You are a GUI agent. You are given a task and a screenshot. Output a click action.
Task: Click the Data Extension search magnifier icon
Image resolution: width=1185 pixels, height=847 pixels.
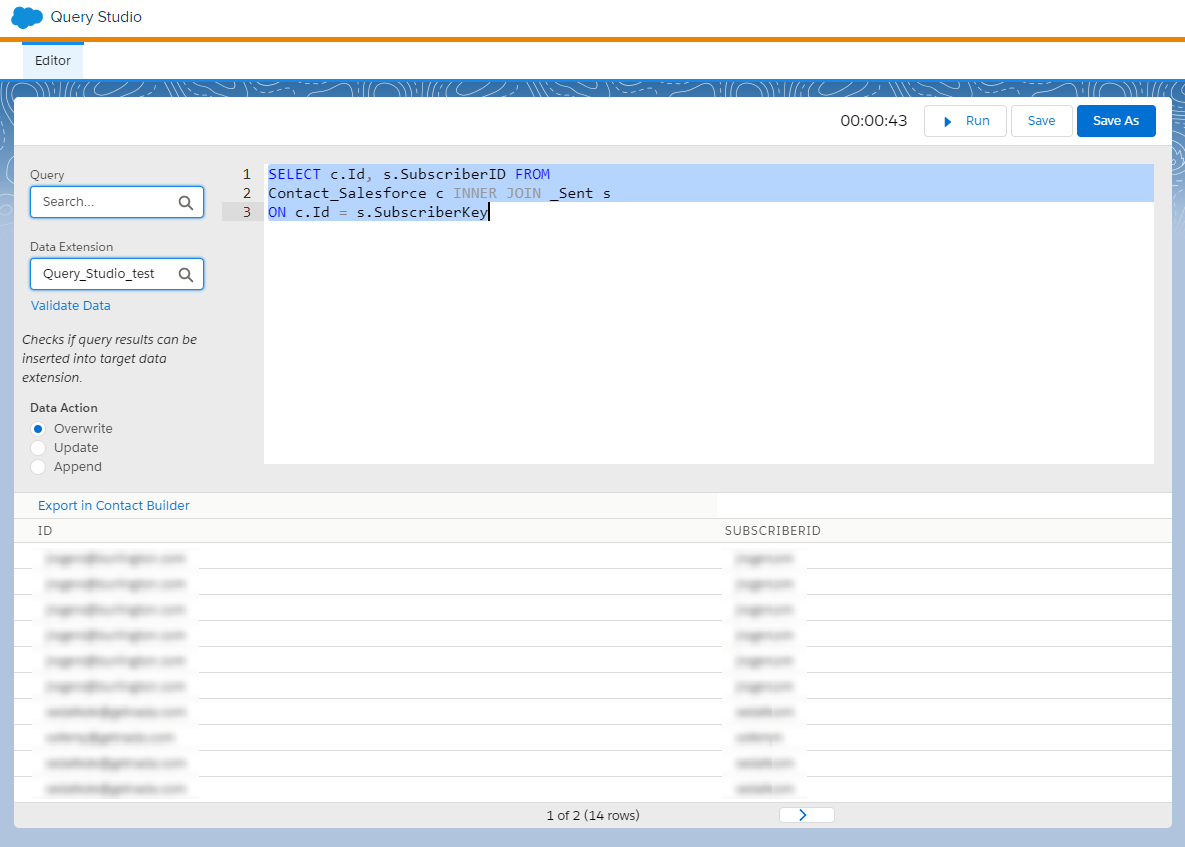pos(186,274)
